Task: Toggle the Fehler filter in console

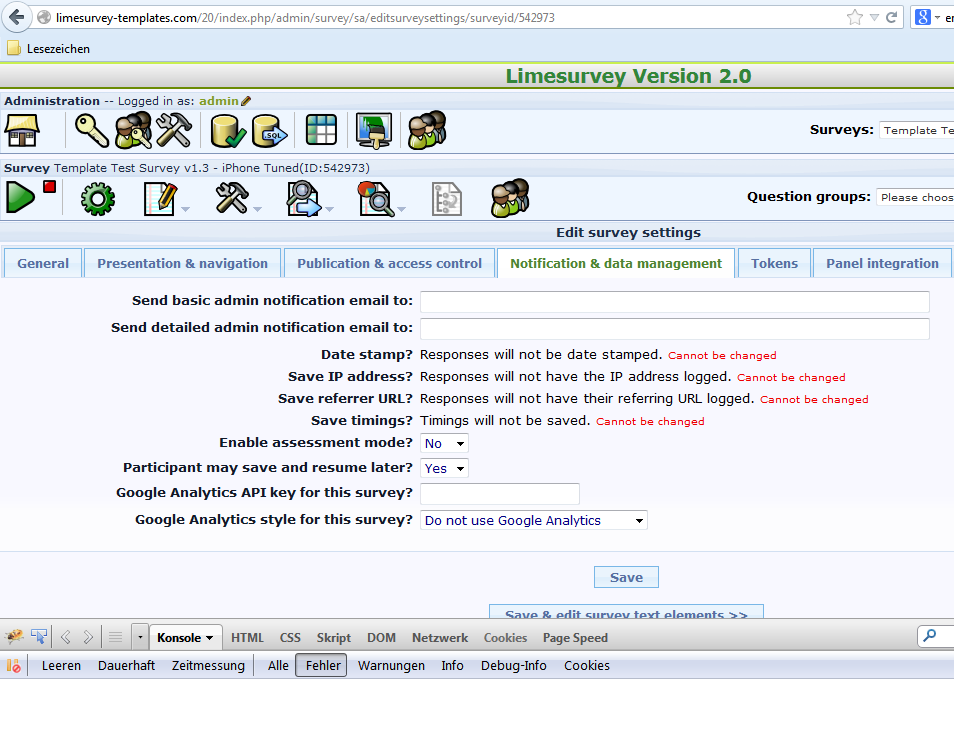Action: click(321, 665)
